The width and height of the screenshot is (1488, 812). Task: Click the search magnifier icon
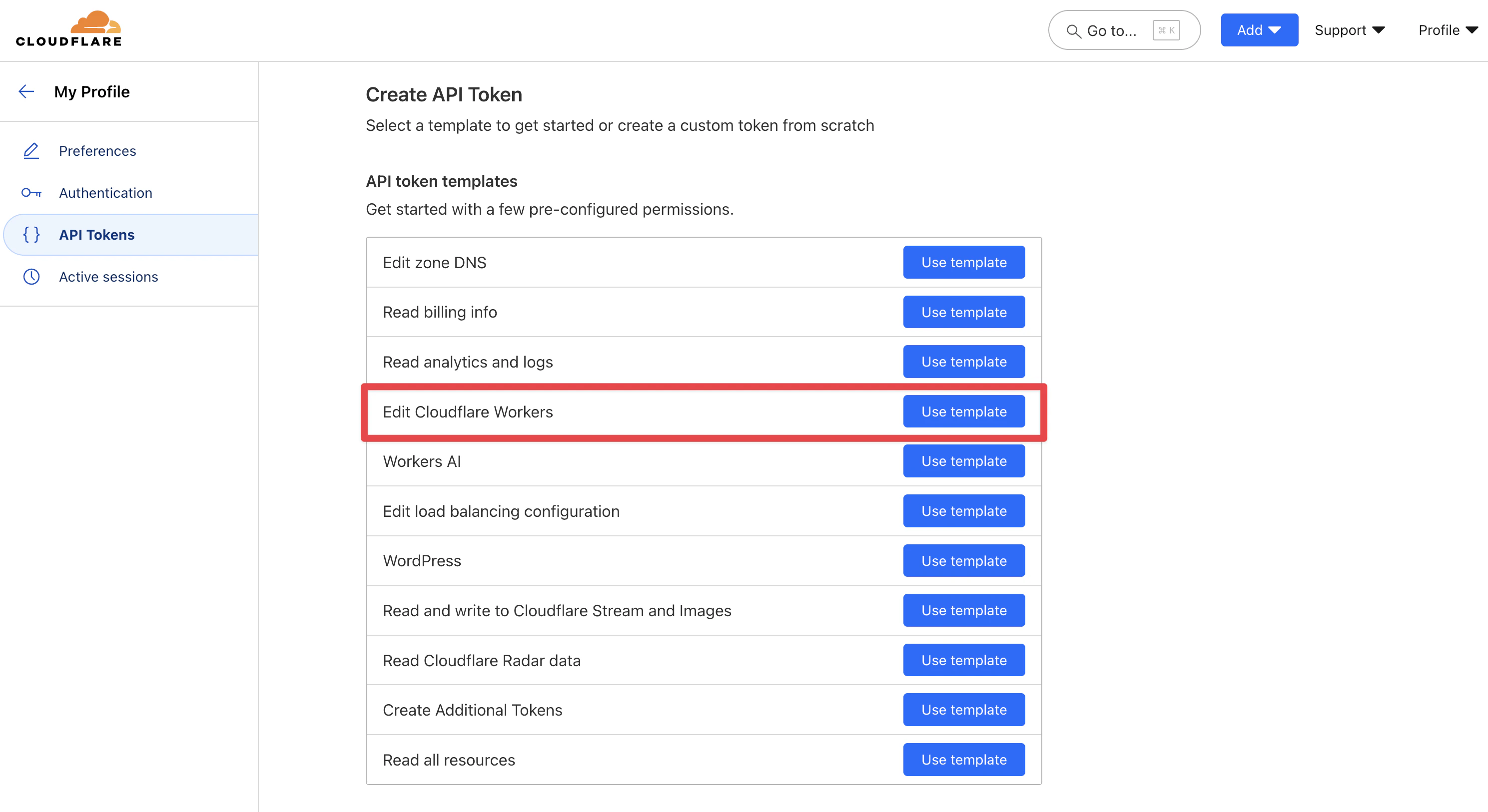(1073, 30)
